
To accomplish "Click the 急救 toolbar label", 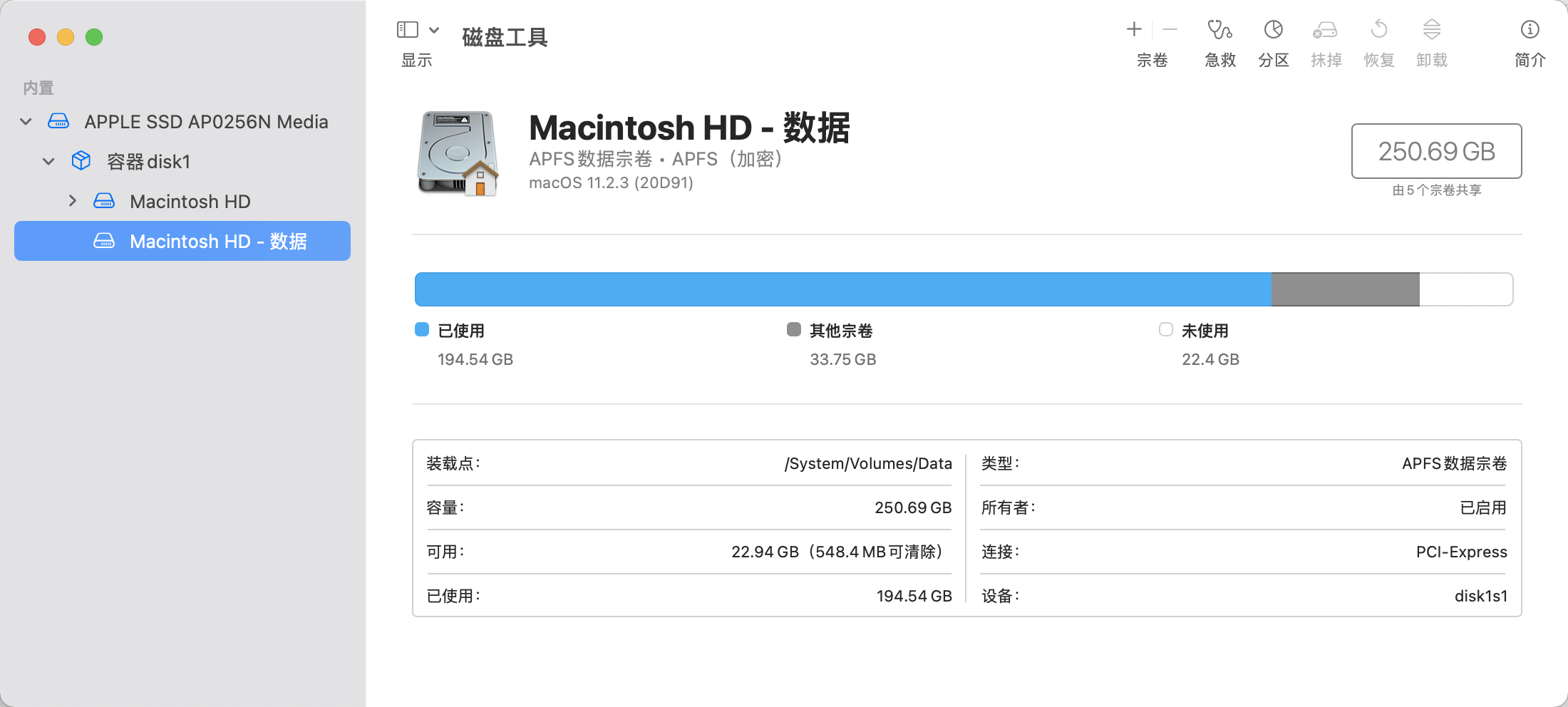I will point(1220,61).
